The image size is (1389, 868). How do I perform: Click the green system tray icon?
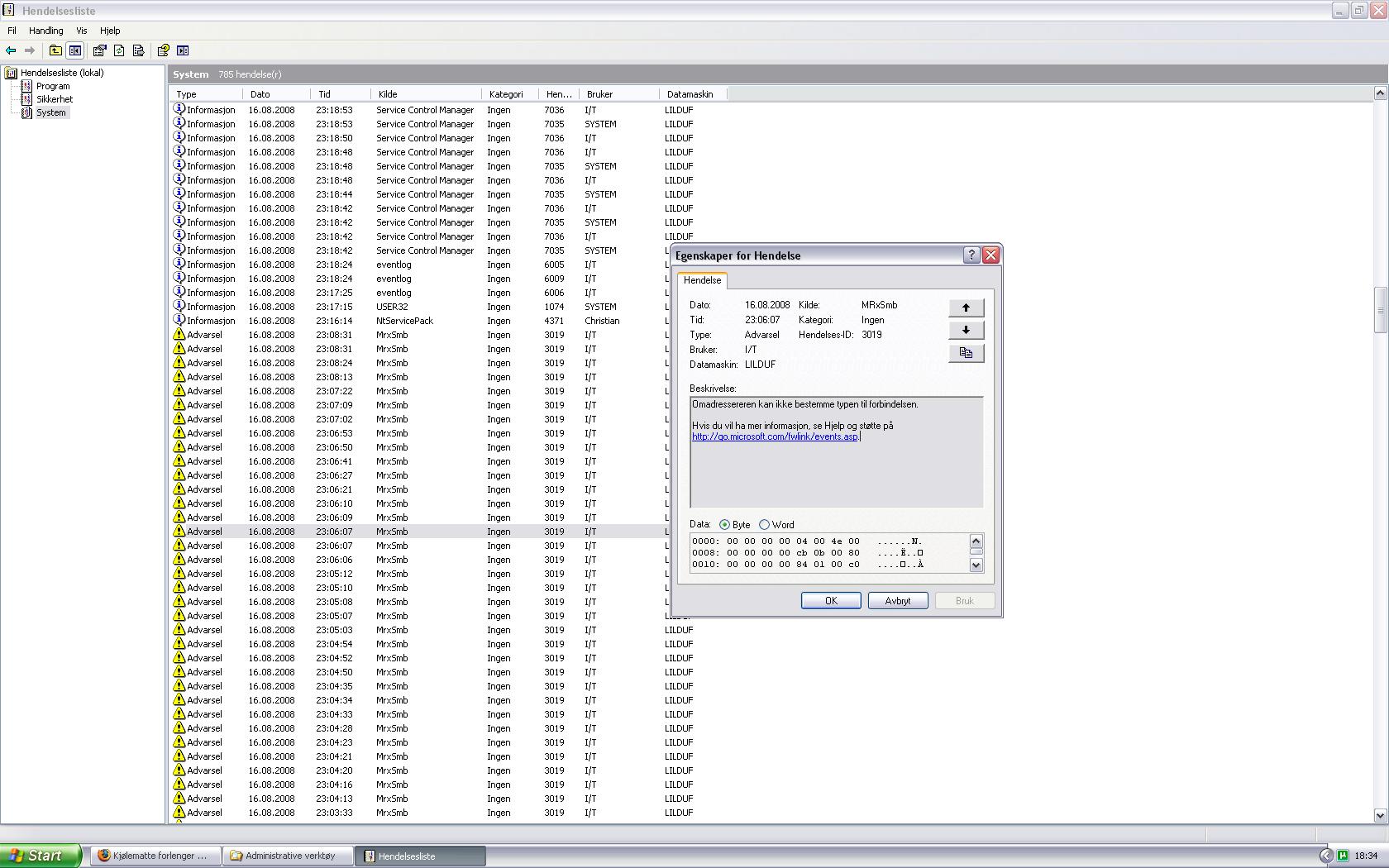coord(1343,856)
